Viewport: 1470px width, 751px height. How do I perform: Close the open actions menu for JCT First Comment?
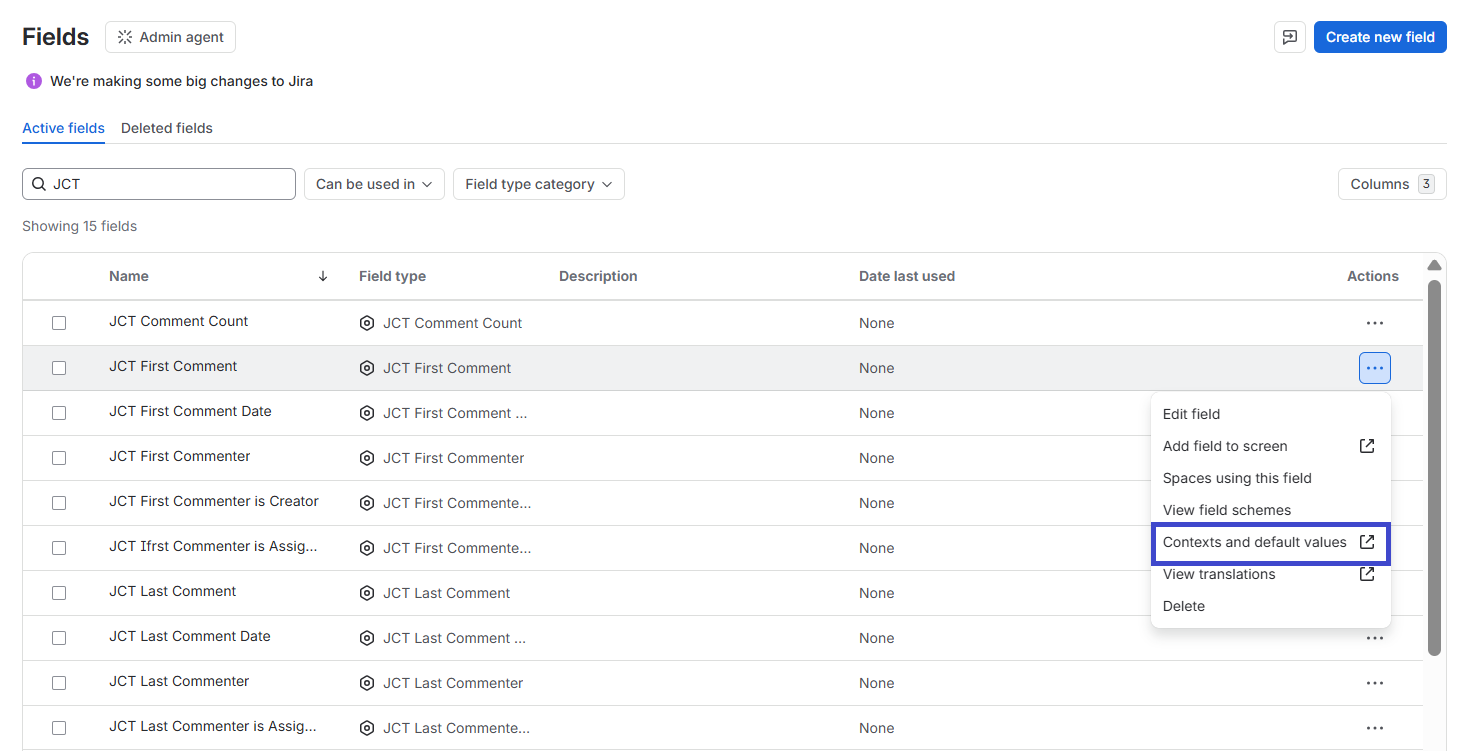tap(1375, 368)
